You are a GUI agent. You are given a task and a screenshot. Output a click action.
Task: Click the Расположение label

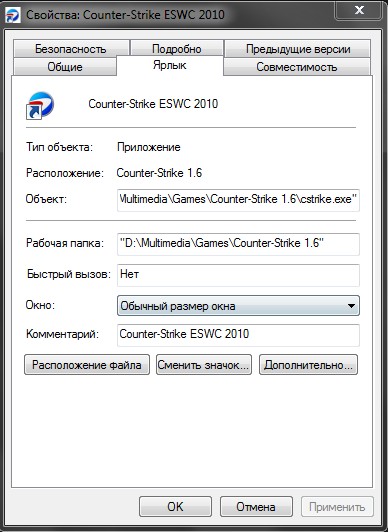coord(65,173)
